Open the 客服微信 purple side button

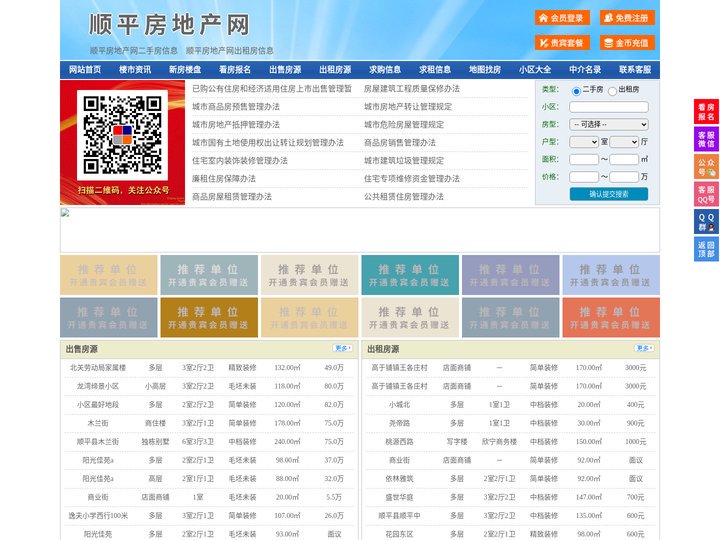706,139
